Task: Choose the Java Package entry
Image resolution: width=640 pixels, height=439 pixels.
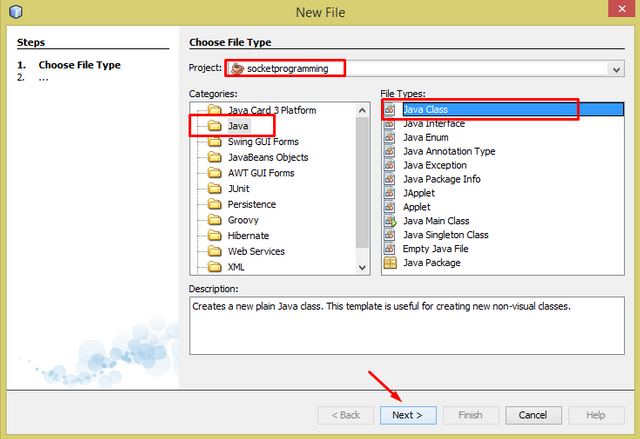Action: pyautogui.click(x=432, y=263)
